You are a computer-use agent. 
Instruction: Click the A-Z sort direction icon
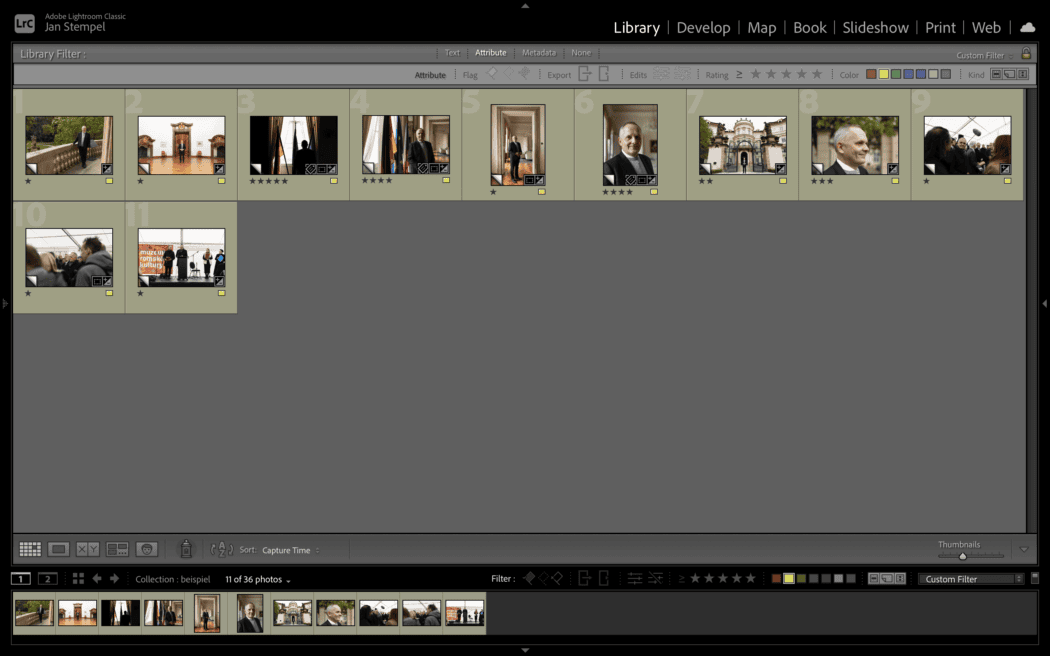(x=221, y=549)
